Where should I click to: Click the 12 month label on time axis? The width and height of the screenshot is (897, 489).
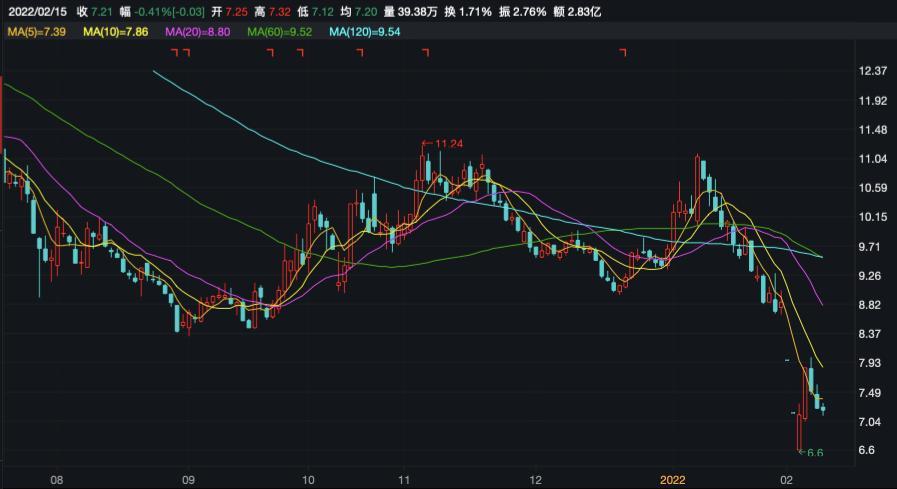(x=535, y=480)
